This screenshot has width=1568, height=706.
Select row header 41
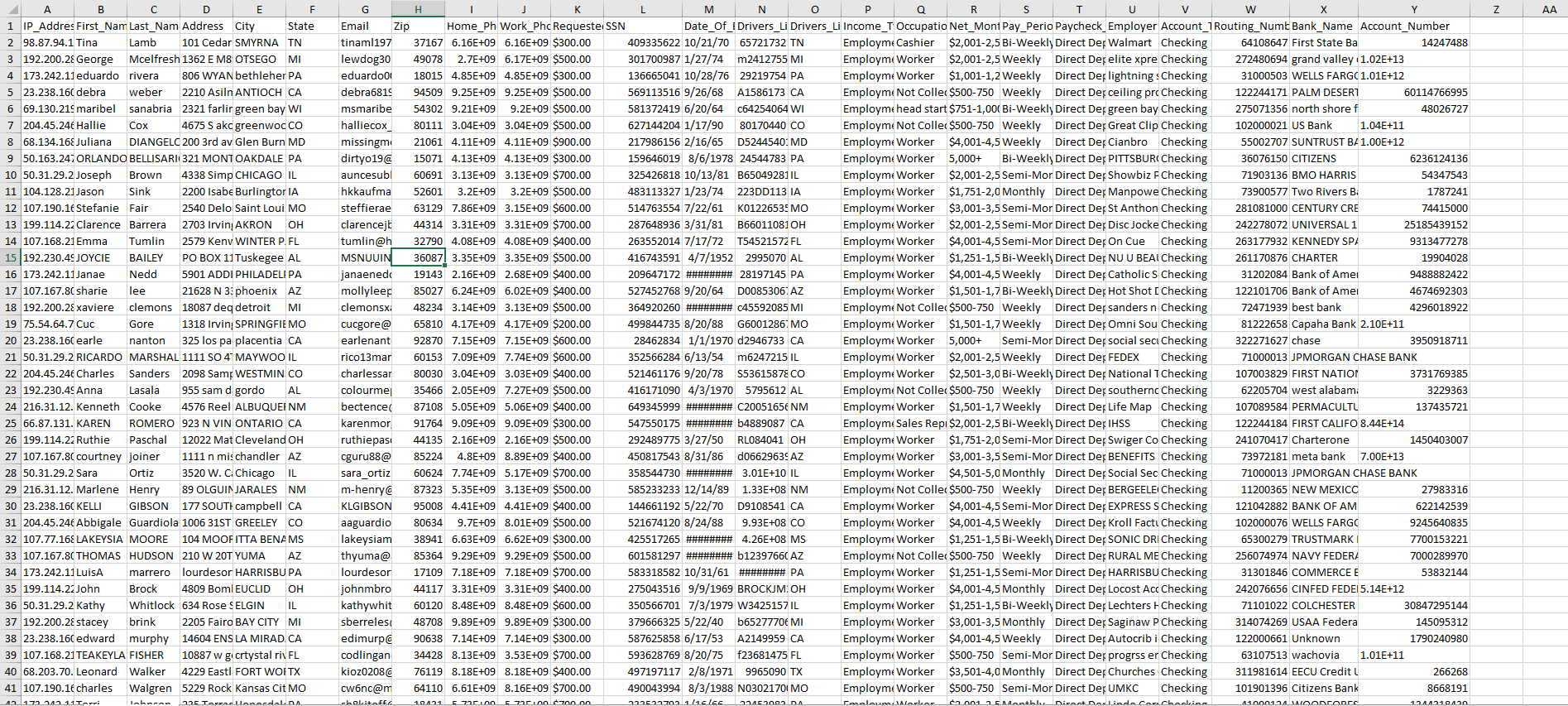(11, 688)
